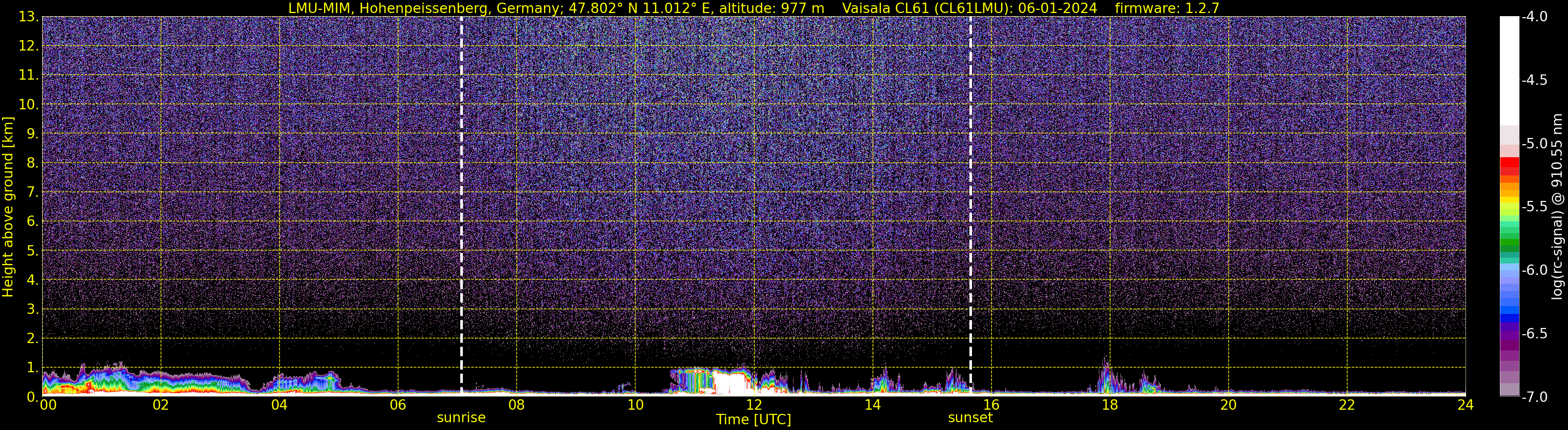This screenshot has width=1568, height=430.
Task: Click the 'log(rc-signal) @ 910.55 nm' colorbar label
Action: (1558, 207)
